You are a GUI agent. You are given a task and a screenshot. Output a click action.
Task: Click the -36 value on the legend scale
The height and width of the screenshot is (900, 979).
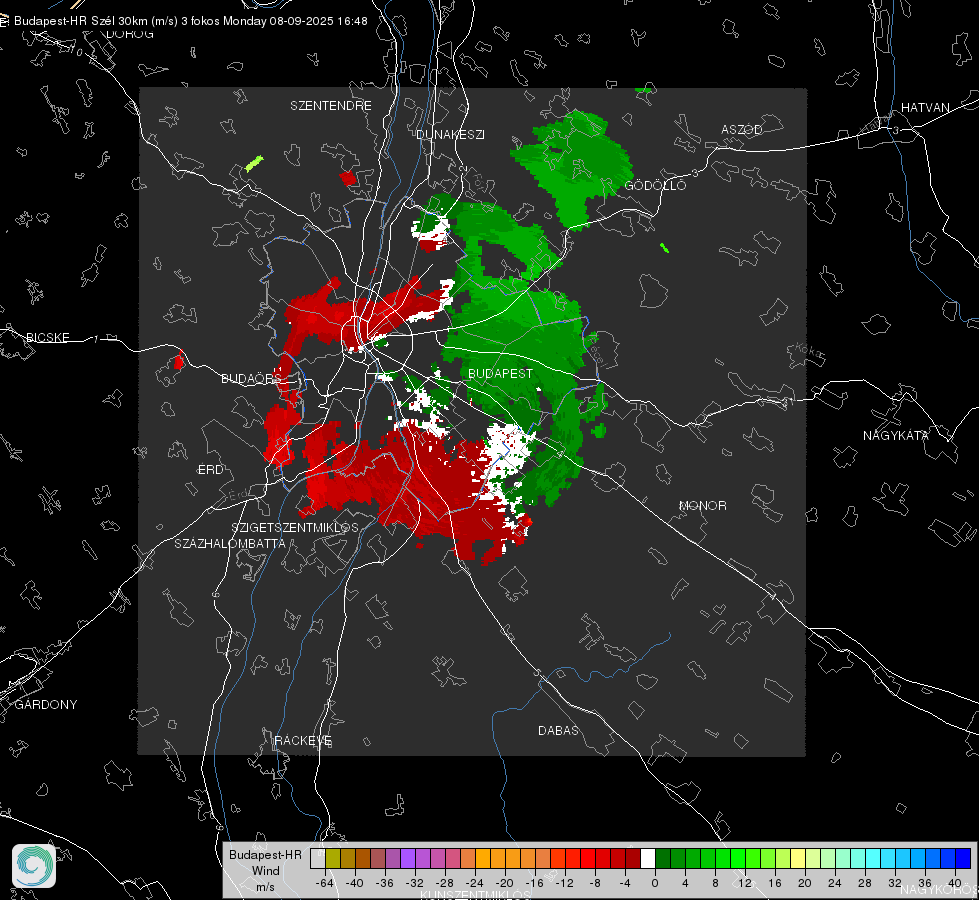click(x=385, y=883)
